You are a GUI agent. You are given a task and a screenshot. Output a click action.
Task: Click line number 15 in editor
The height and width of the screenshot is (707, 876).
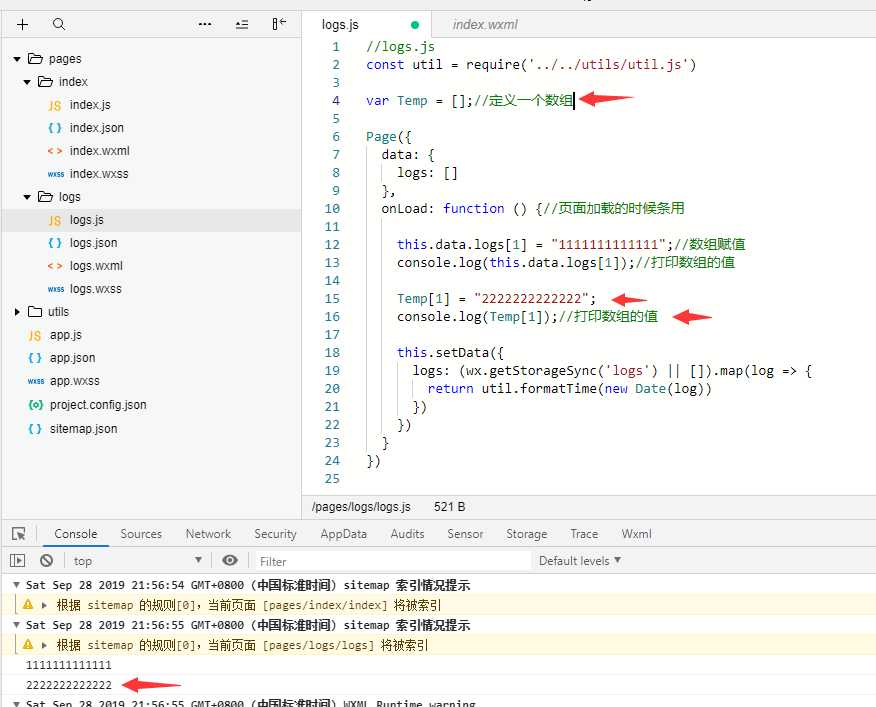332,299
